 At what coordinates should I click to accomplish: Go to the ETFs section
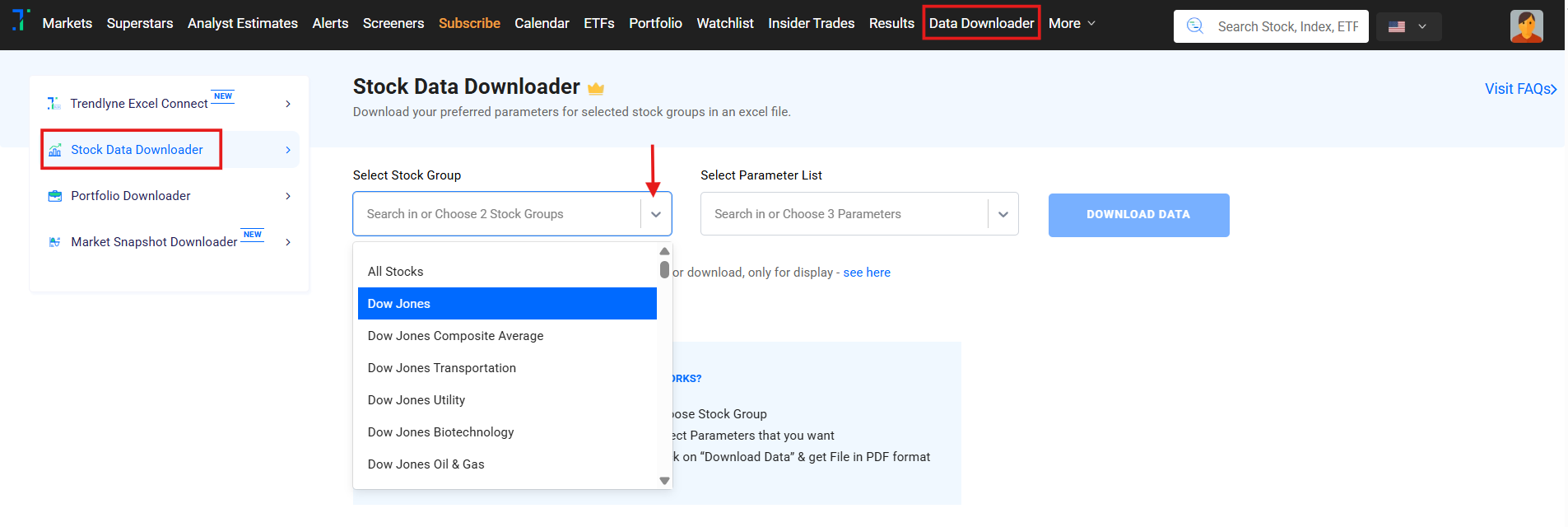tap(599, 23)
